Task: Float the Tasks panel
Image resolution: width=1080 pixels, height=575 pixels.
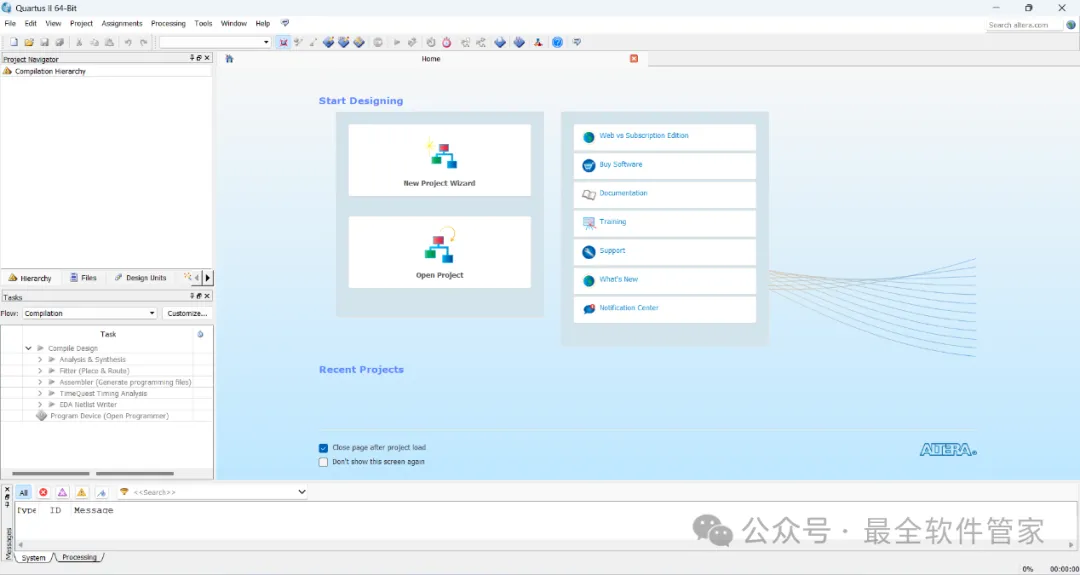Action: pos(199,295)
